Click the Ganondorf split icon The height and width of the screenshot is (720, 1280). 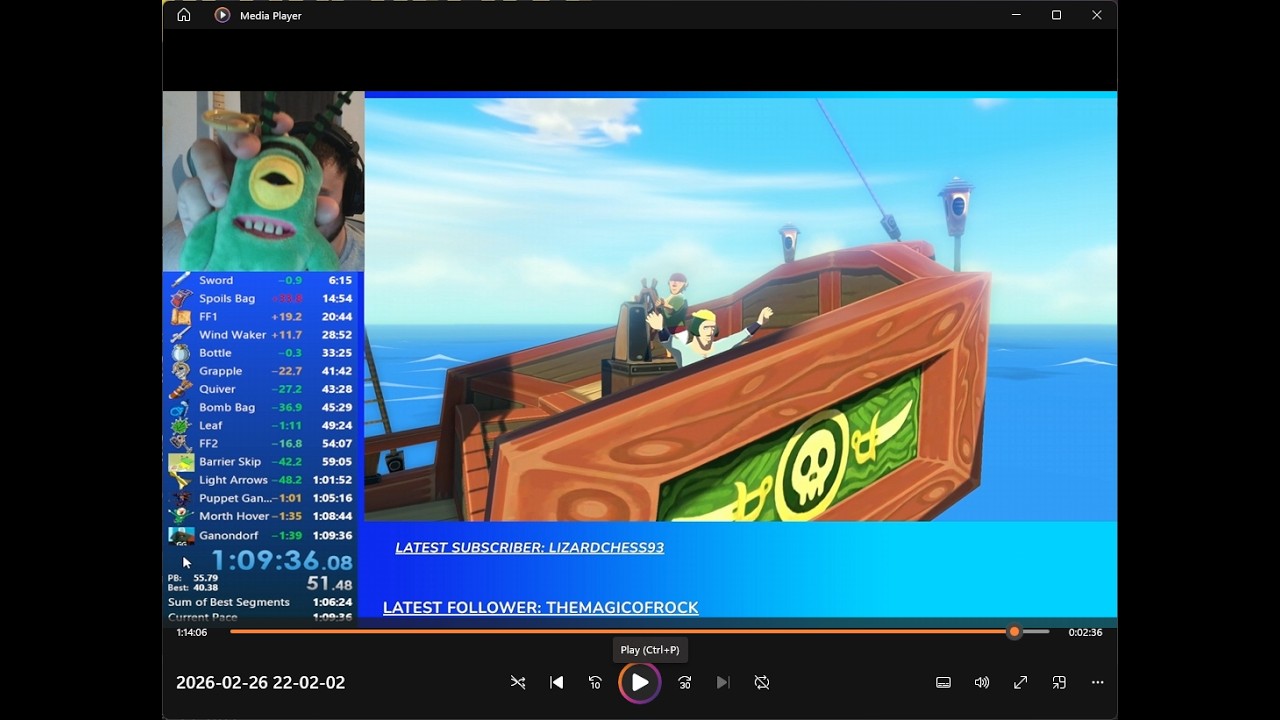click(181, 535)
